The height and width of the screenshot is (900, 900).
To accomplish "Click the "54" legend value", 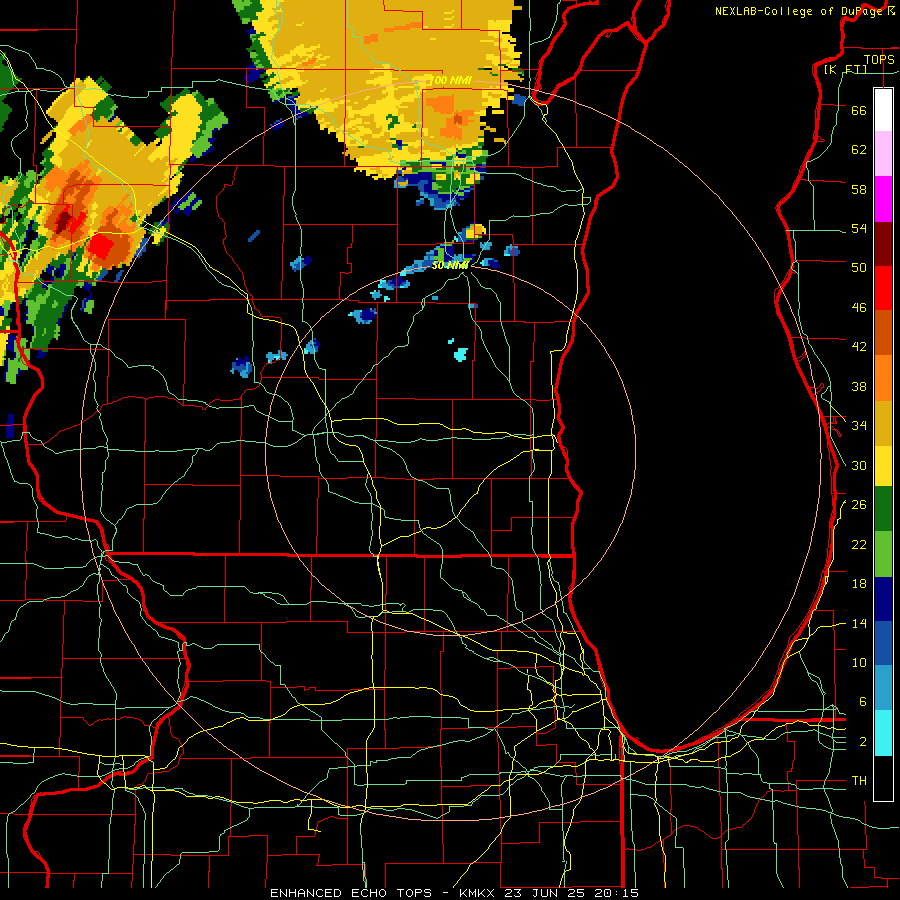I will coord(859,228).
